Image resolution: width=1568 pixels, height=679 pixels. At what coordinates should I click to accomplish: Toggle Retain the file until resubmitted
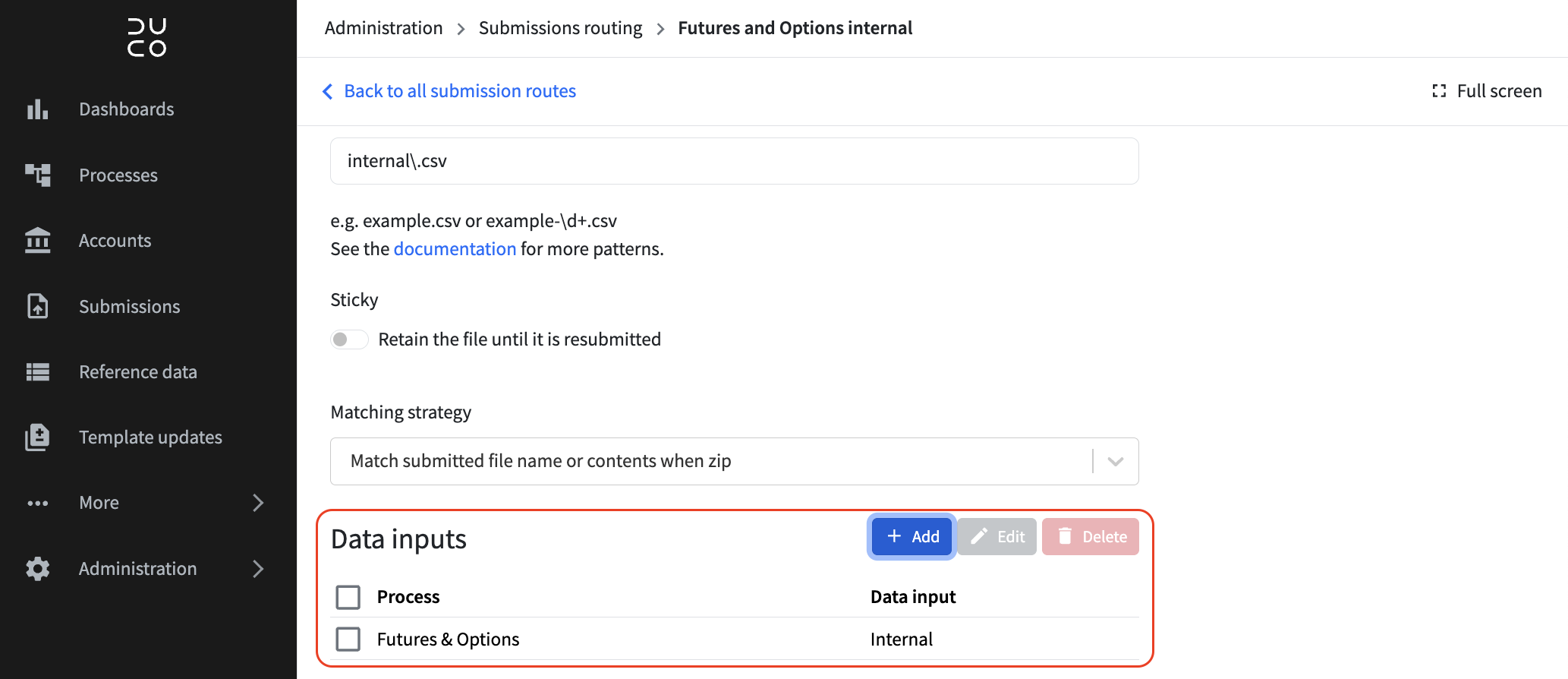click(349, 339)
